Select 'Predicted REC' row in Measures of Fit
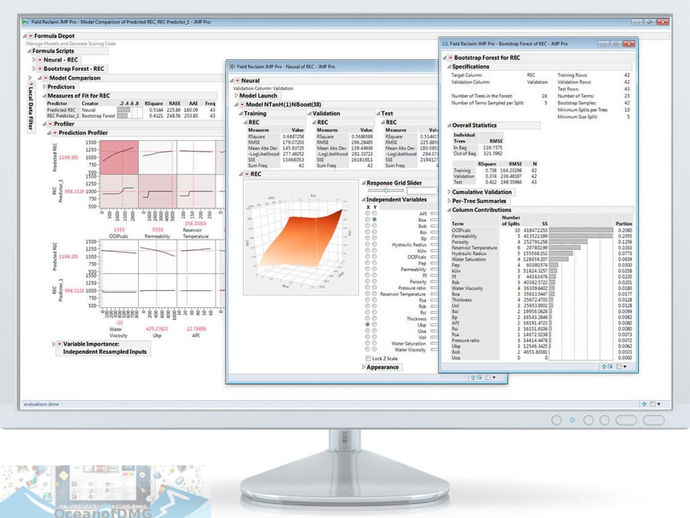The height and width of the screenshot is (518, 690). point(131,110)
